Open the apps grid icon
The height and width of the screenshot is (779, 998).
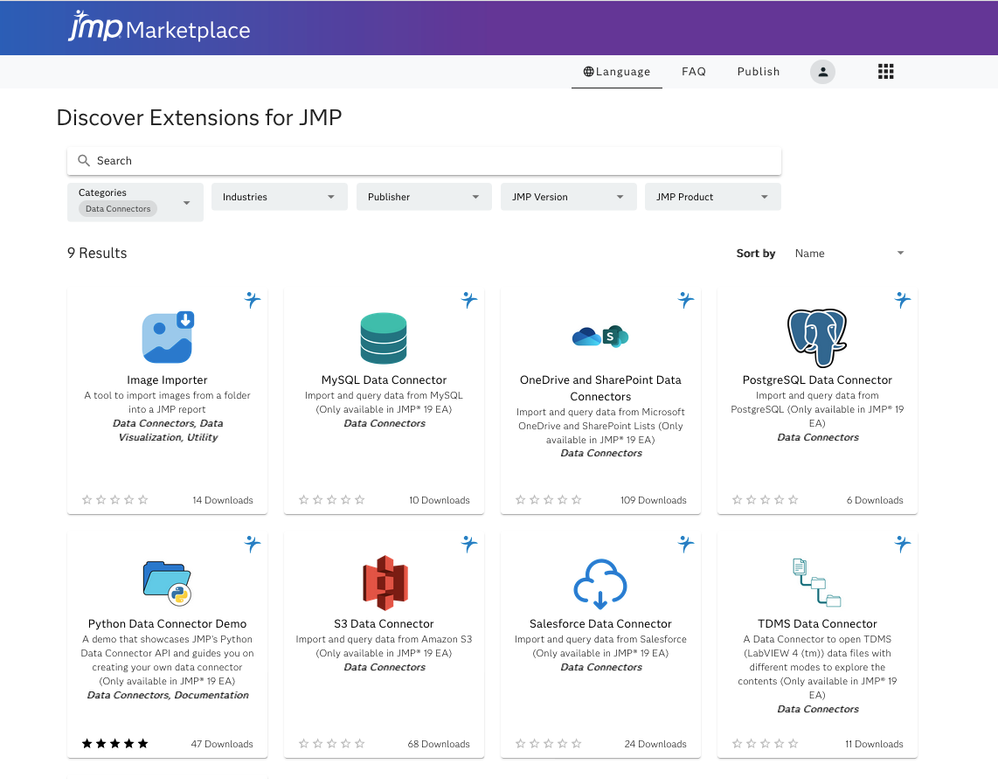885,72
